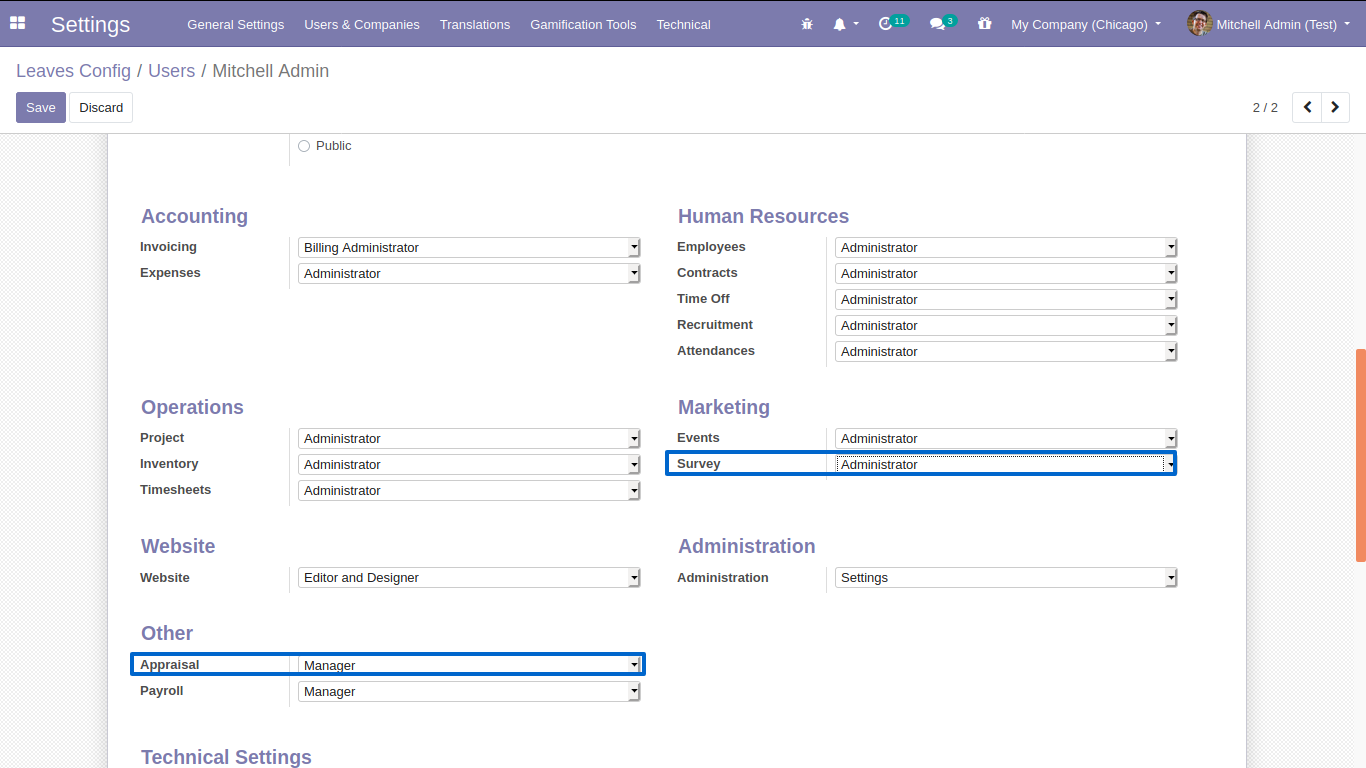Open the apps grid menu icon
The width and height of the screenshot is (1366, 768).
[x=18, y=23]
